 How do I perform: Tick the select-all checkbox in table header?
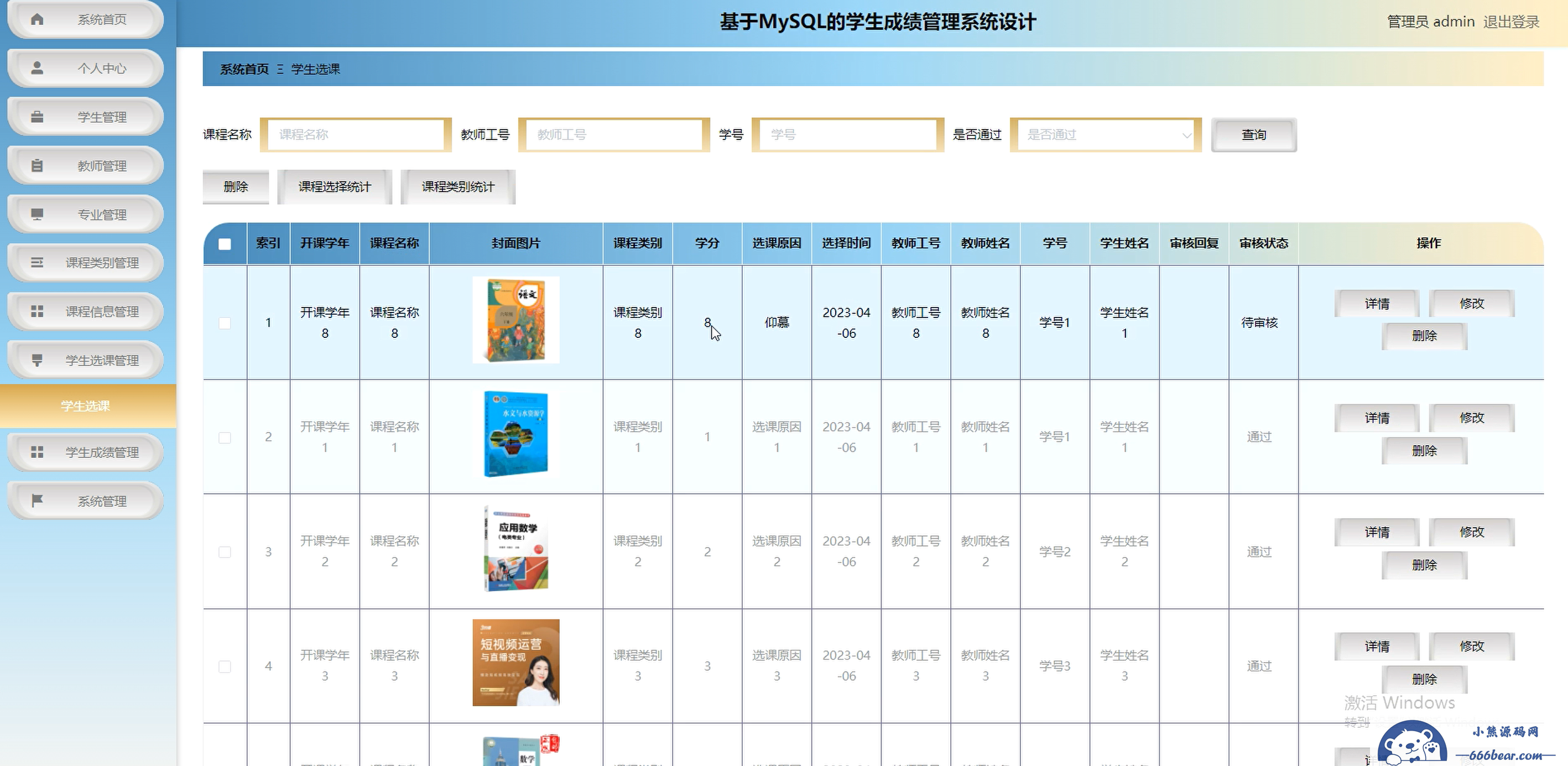click(225, 243)
